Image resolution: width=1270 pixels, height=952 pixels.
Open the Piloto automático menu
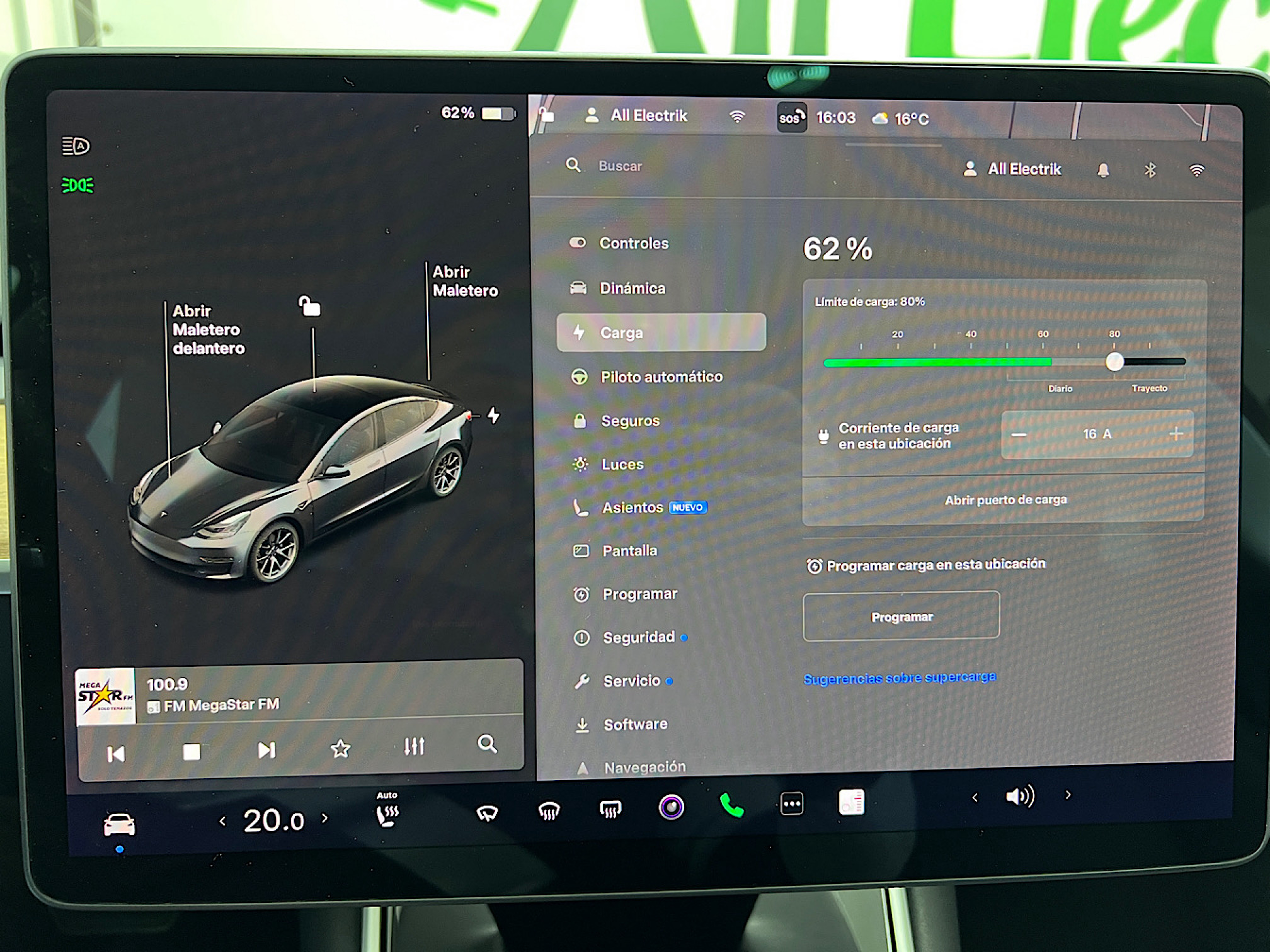click(661, 377)
